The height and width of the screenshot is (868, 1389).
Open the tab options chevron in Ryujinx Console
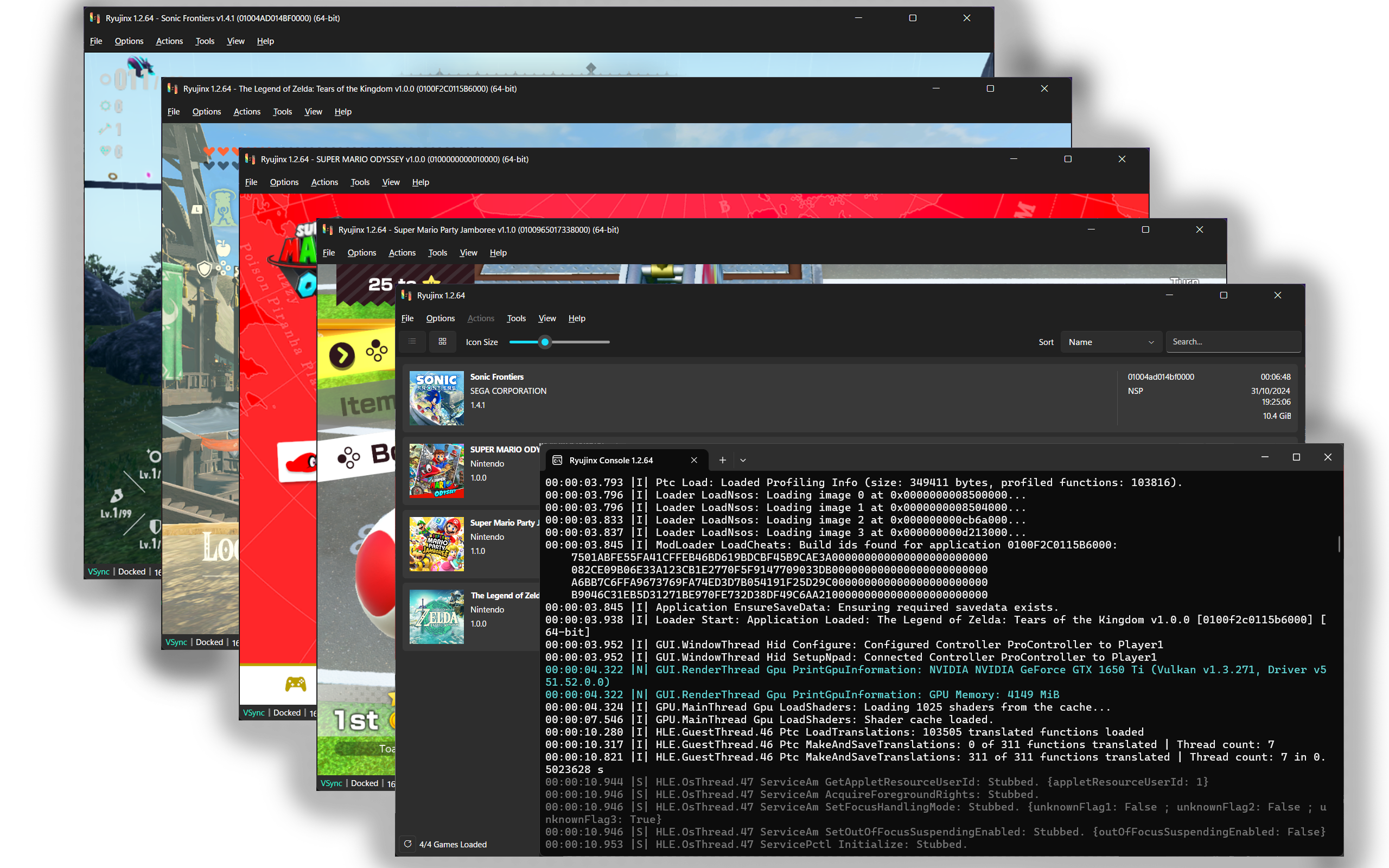(743, 460)
